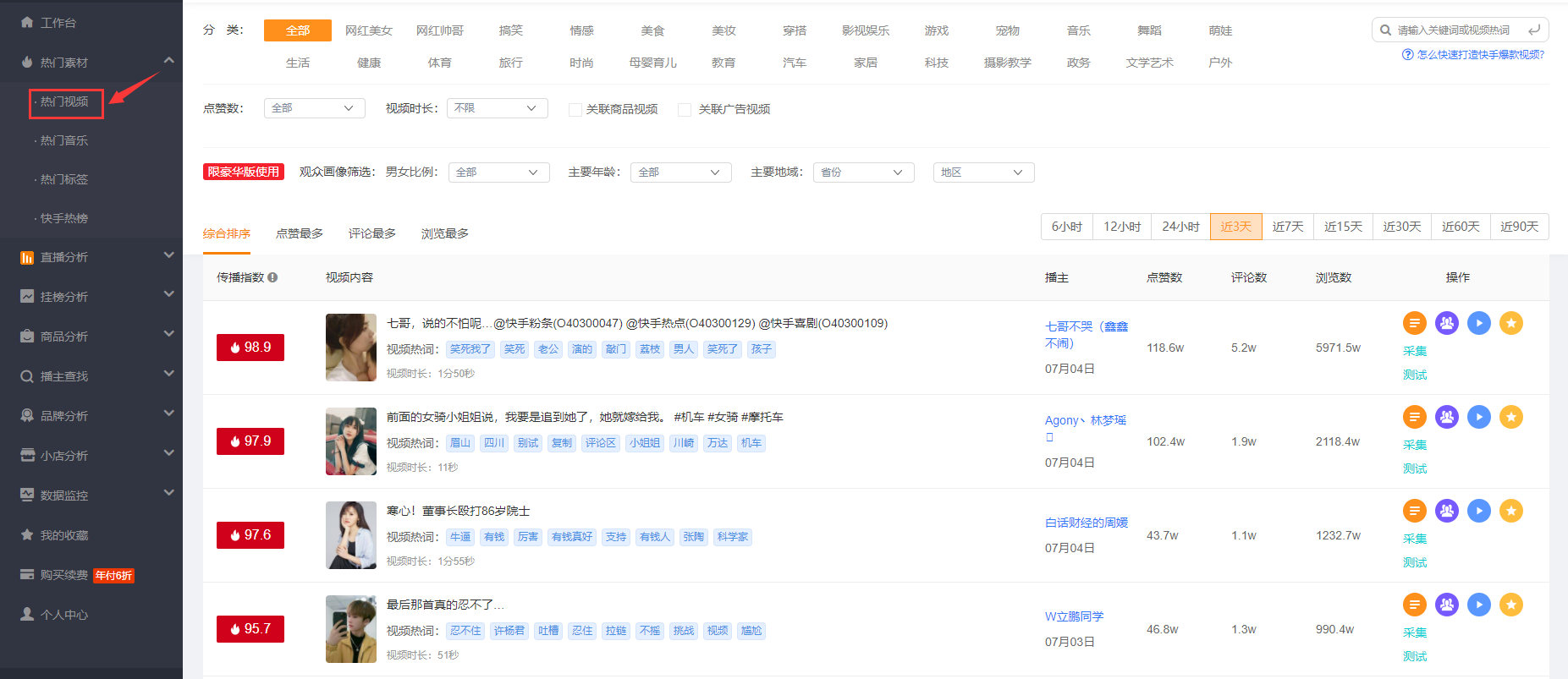Star the 董事长殴打86岁院士 video
The width and height of the screenshot is (1568, 679).
[x=1510, y=511]
